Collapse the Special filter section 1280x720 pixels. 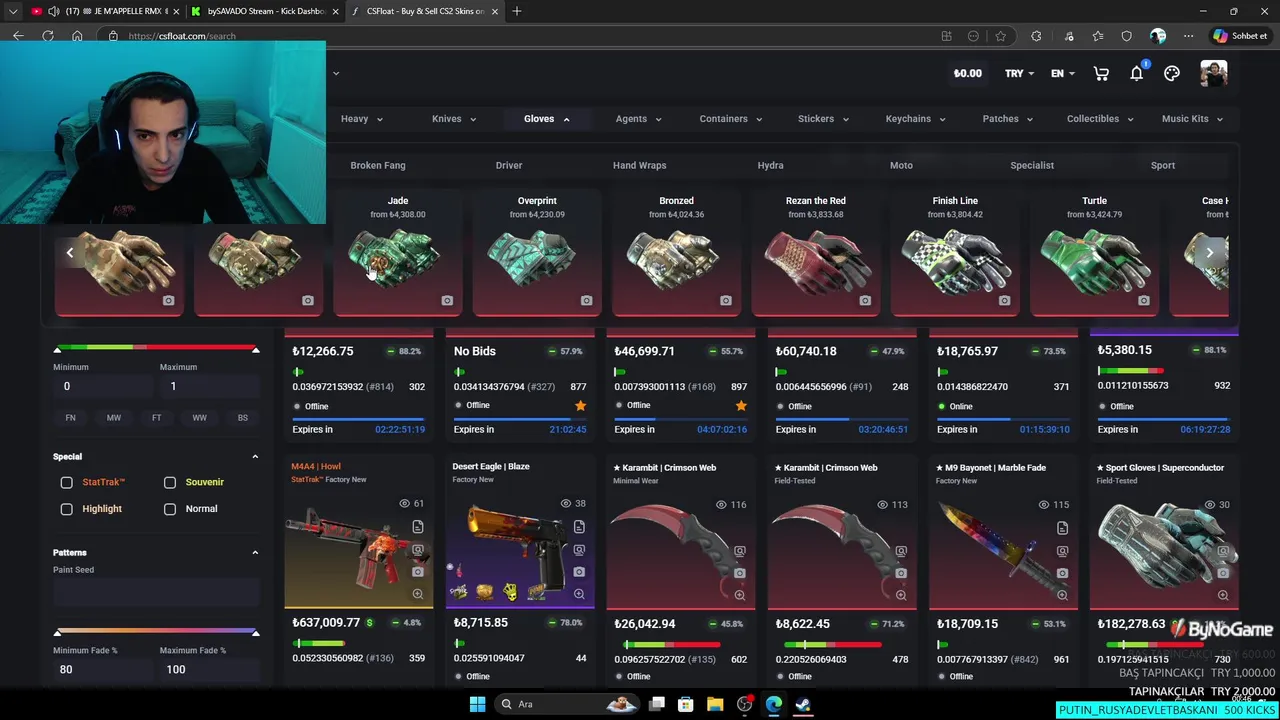pos(255,457)
